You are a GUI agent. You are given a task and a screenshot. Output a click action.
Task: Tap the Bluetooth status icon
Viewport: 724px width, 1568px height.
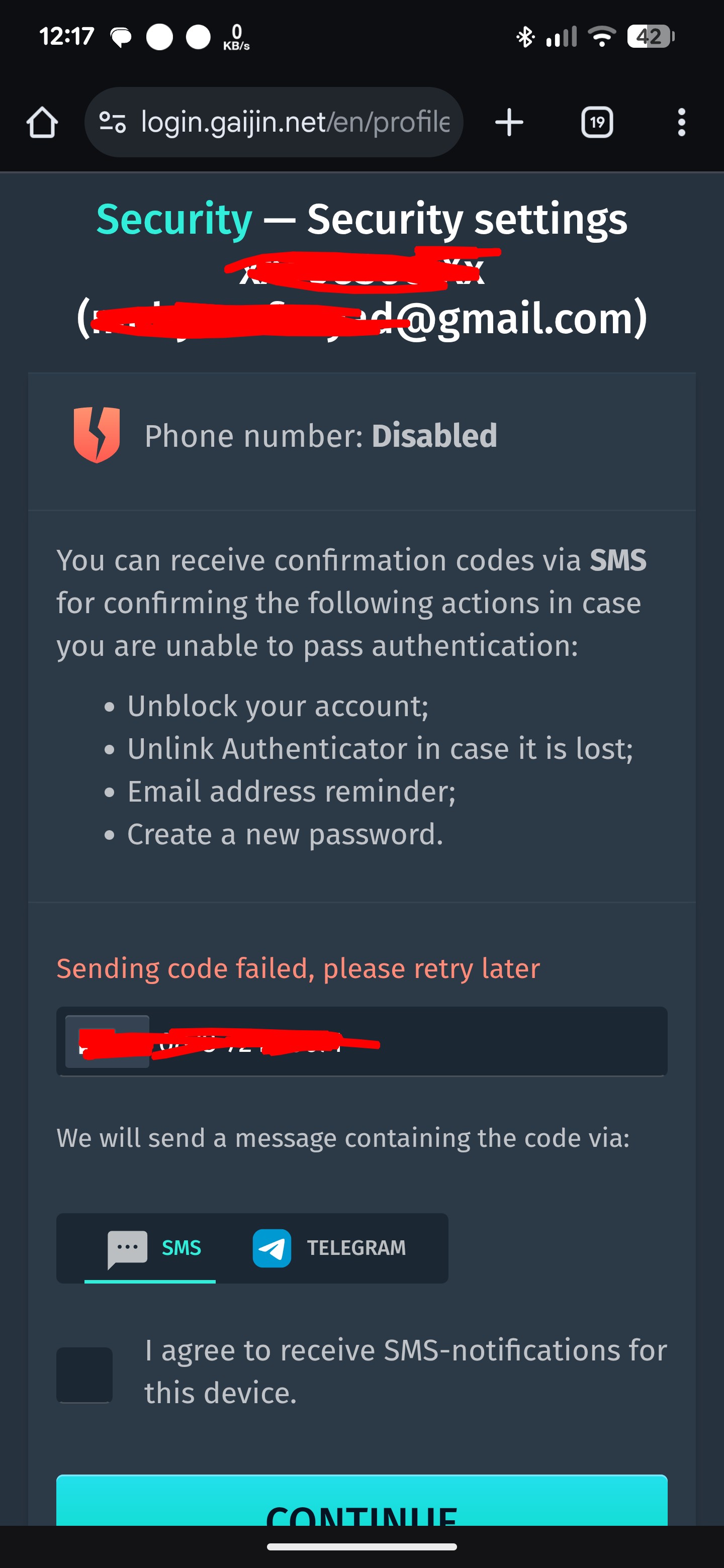point(525,37)
